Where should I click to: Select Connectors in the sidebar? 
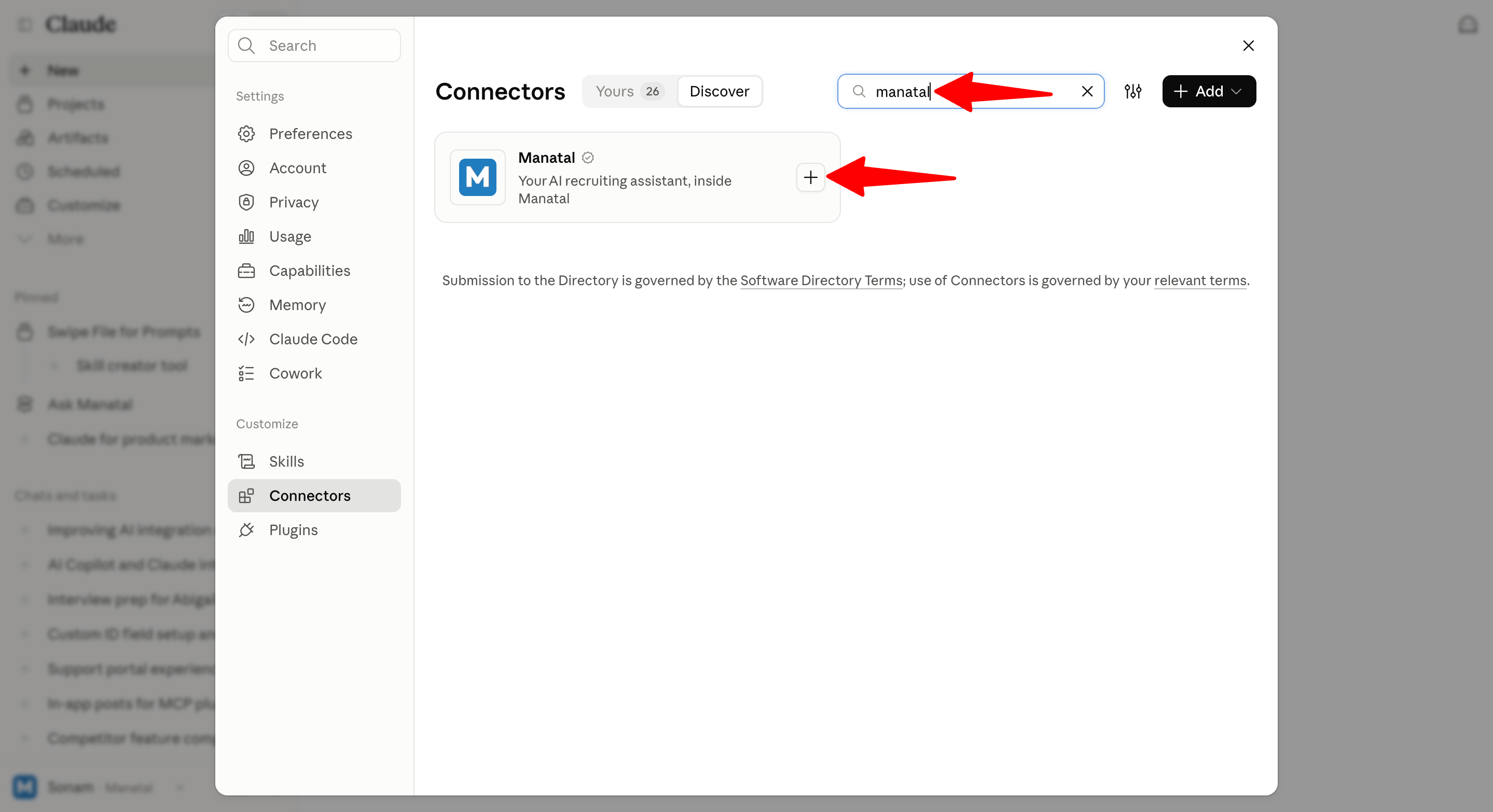314,495
